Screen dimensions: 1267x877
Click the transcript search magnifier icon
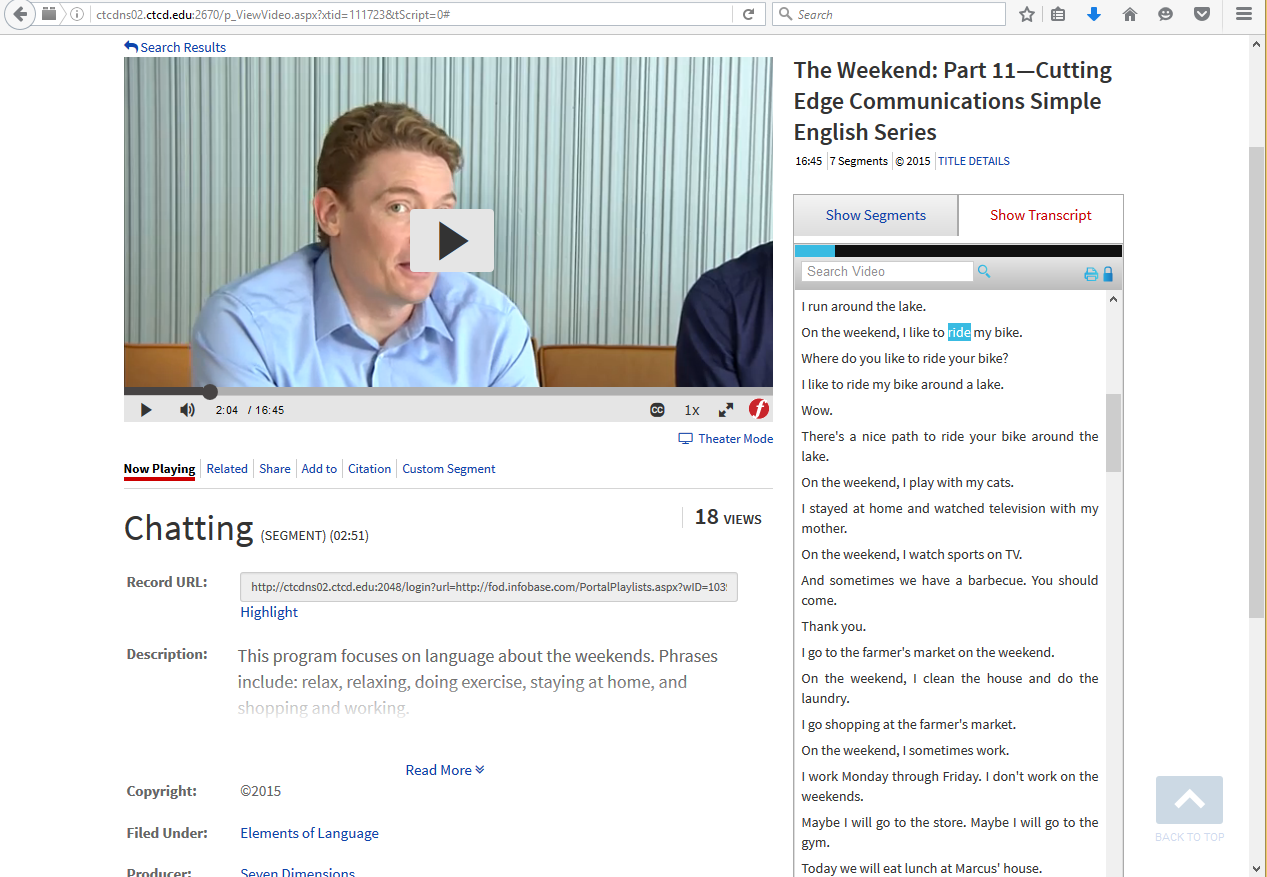pyautogui.click(x=984, y=271)
